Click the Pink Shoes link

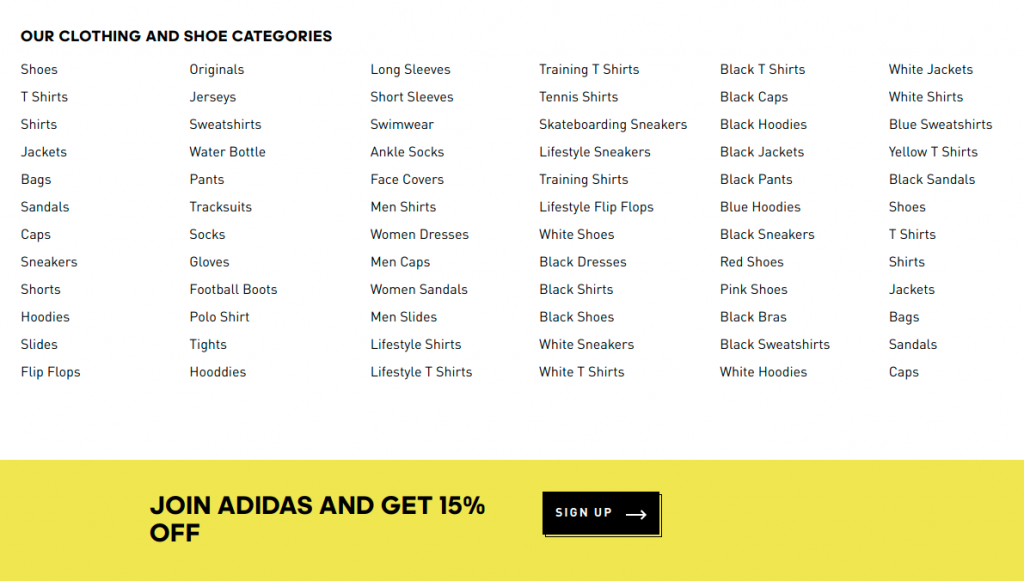(754, 289)
